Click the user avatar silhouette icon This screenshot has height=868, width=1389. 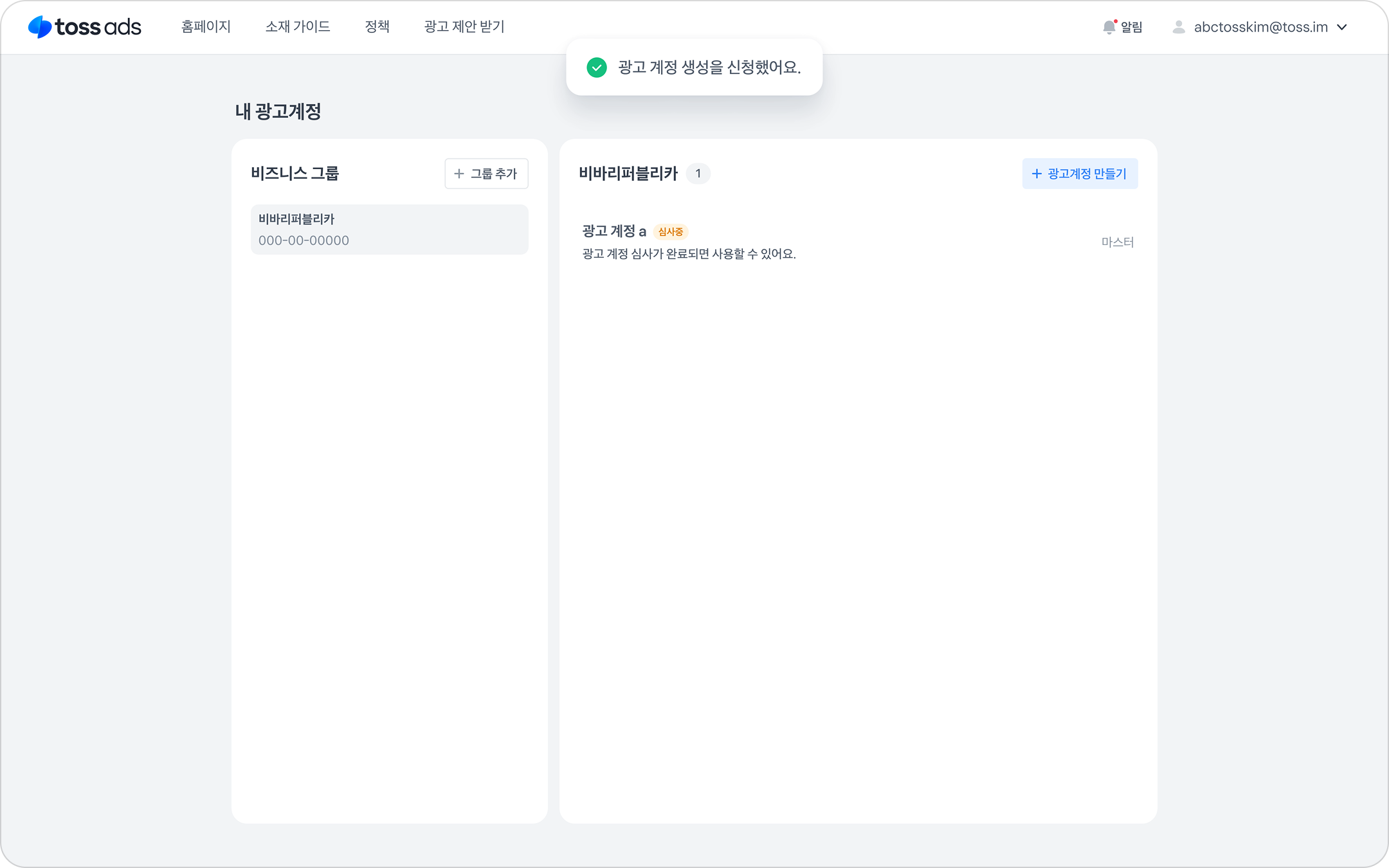tap(1178, 27)
